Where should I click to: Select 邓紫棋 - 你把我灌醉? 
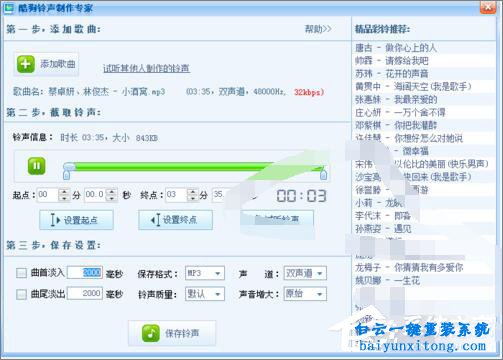point(396,125)
